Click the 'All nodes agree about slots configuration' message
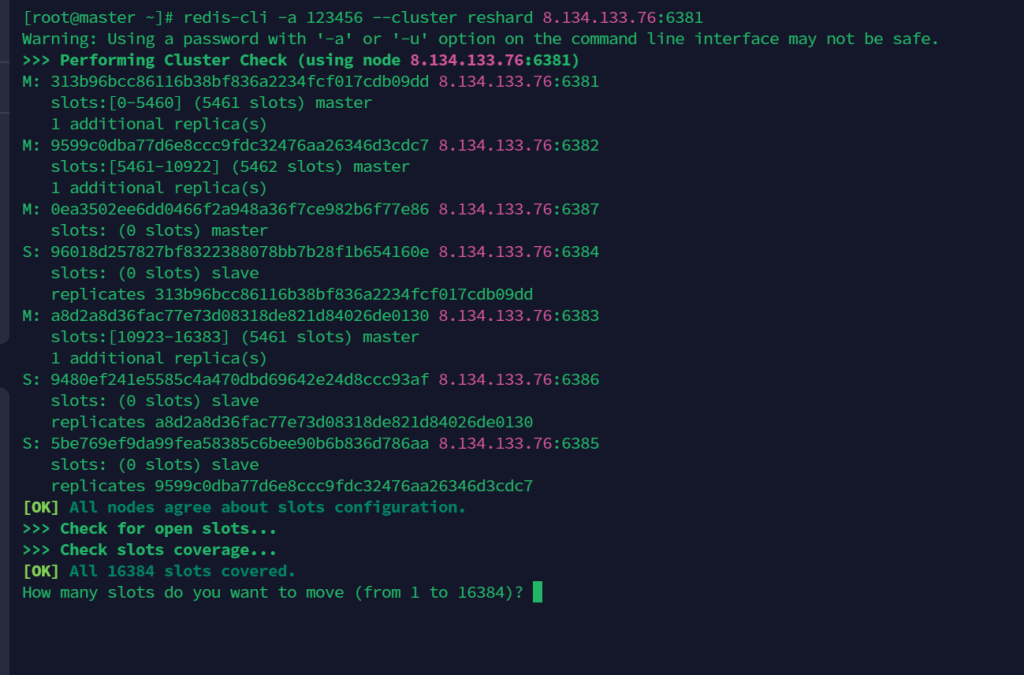This screenshot has height=675, width=1024. (x=267, y=507)
